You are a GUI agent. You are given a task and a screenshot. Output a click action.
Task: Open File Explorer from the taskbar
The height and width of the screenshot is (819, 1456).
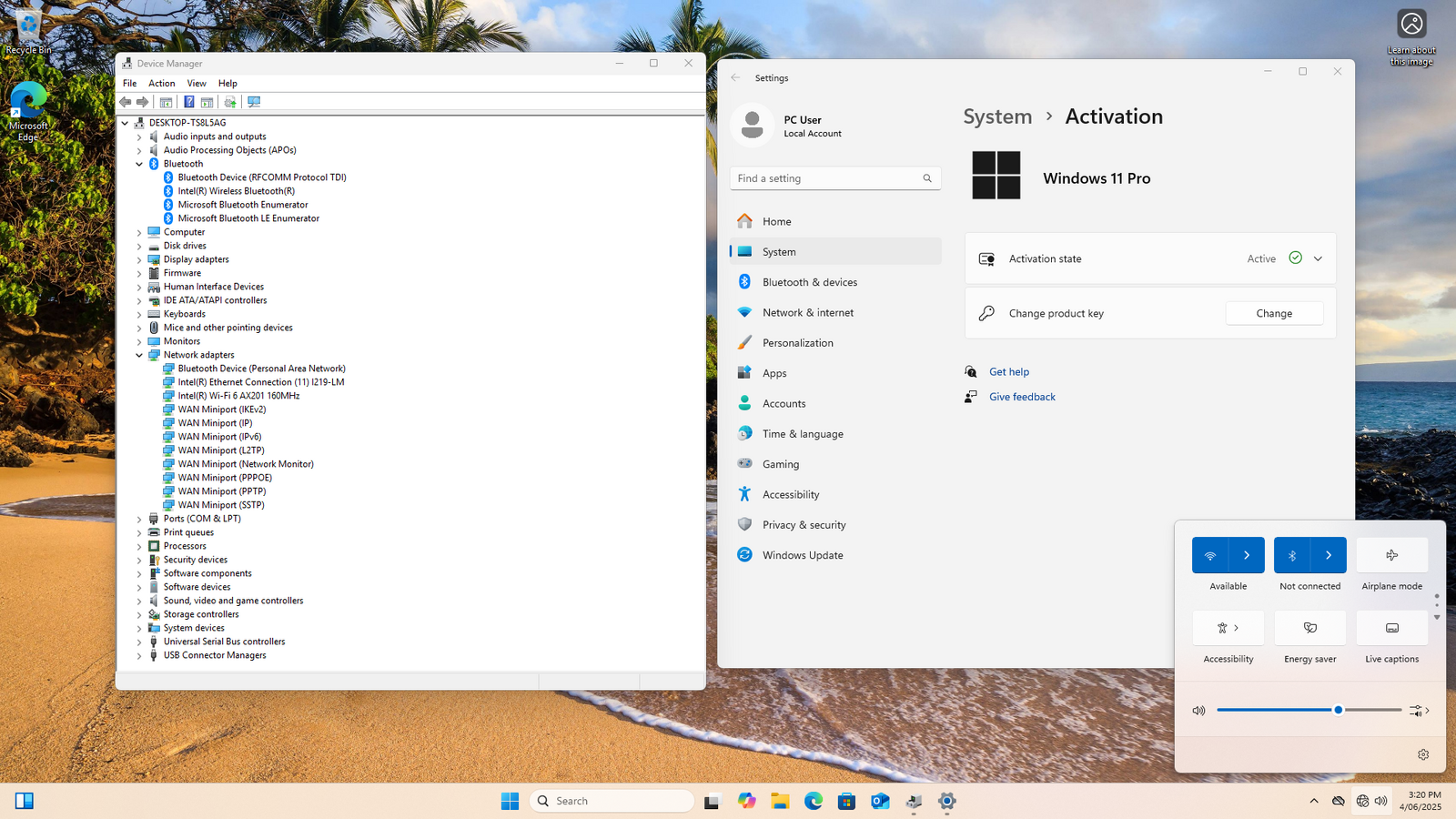pyautogui.click(x=780, y=801)
